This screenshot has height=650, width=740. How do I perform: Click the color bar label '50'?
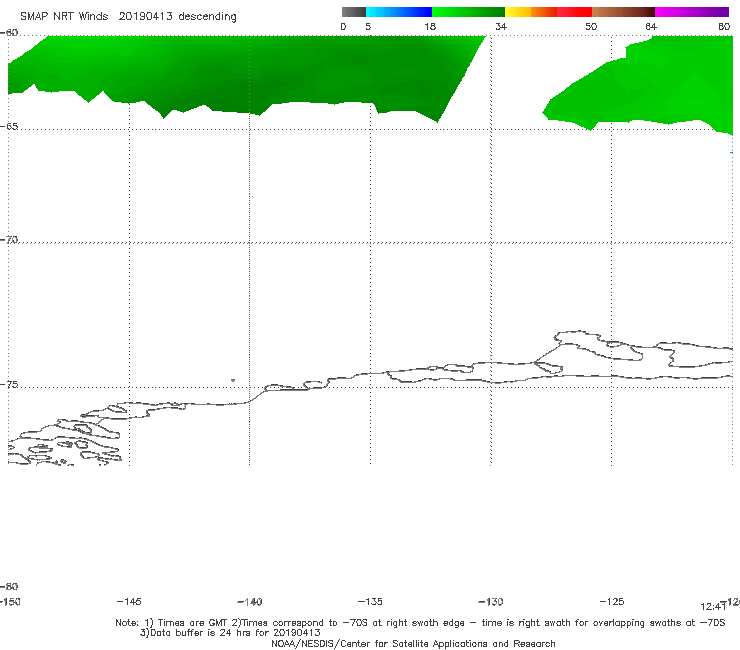click(x=591, y=27)
